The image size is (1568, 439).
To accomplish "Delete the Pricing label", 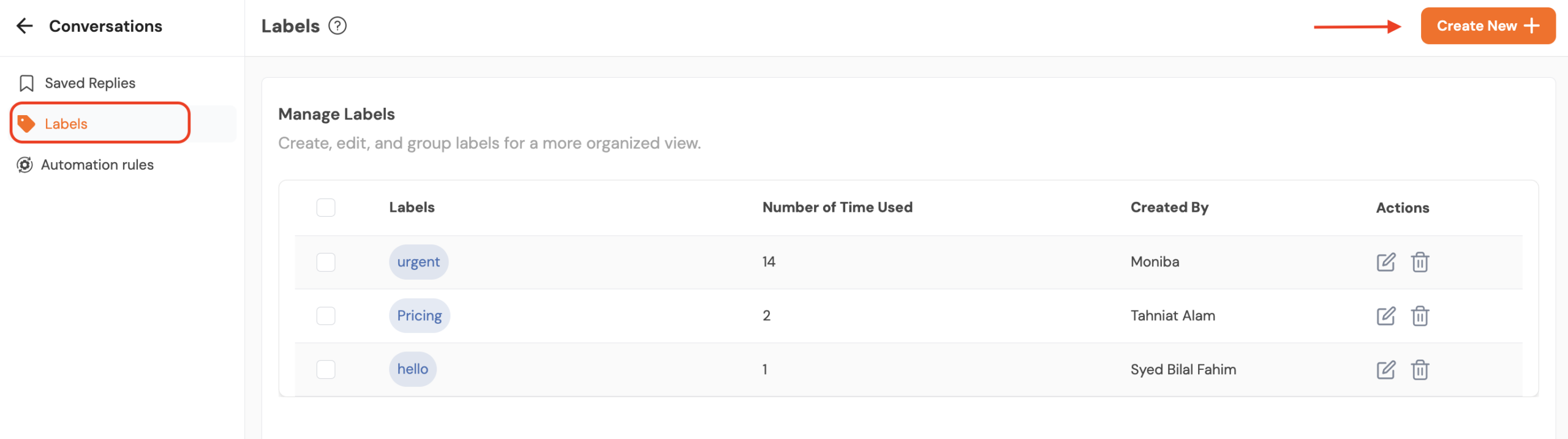I will point(1420,316).
